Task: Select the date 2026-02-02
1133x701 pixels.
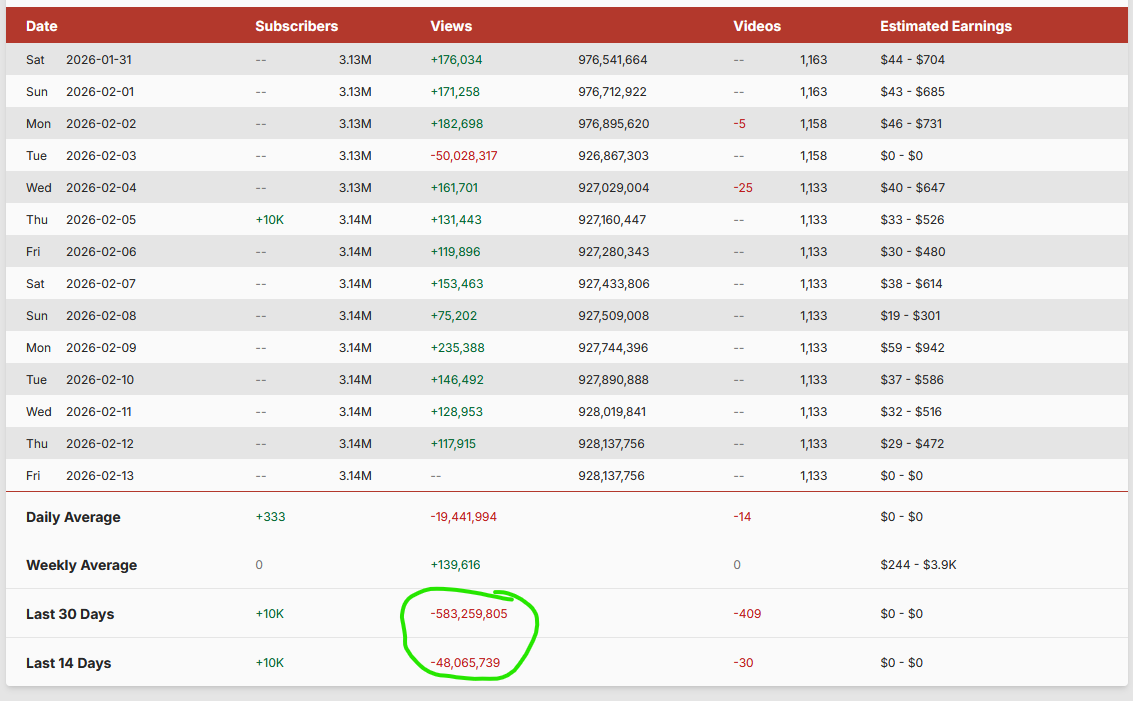Action: [101, 124]
